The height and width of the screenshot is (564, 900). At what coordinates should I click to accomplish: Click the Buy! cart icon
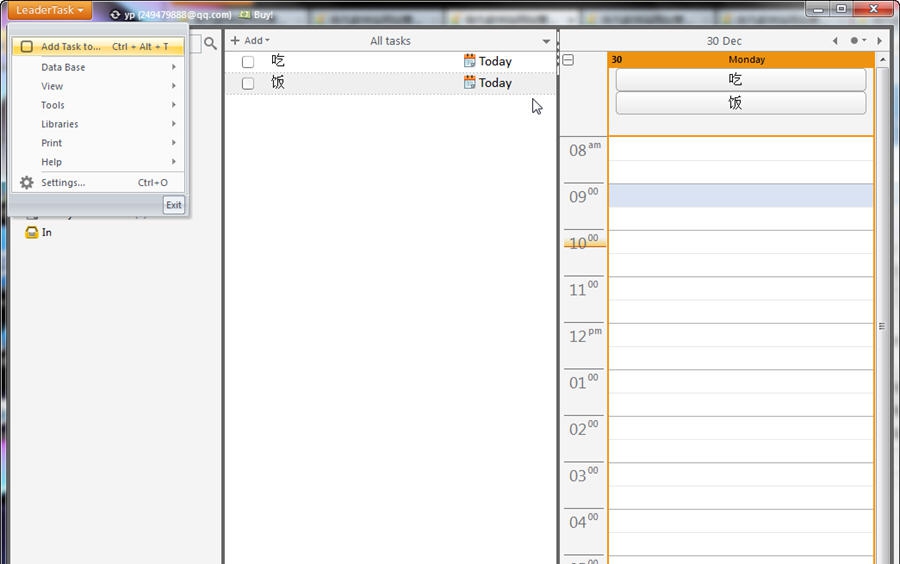click(x=245, y=14)
